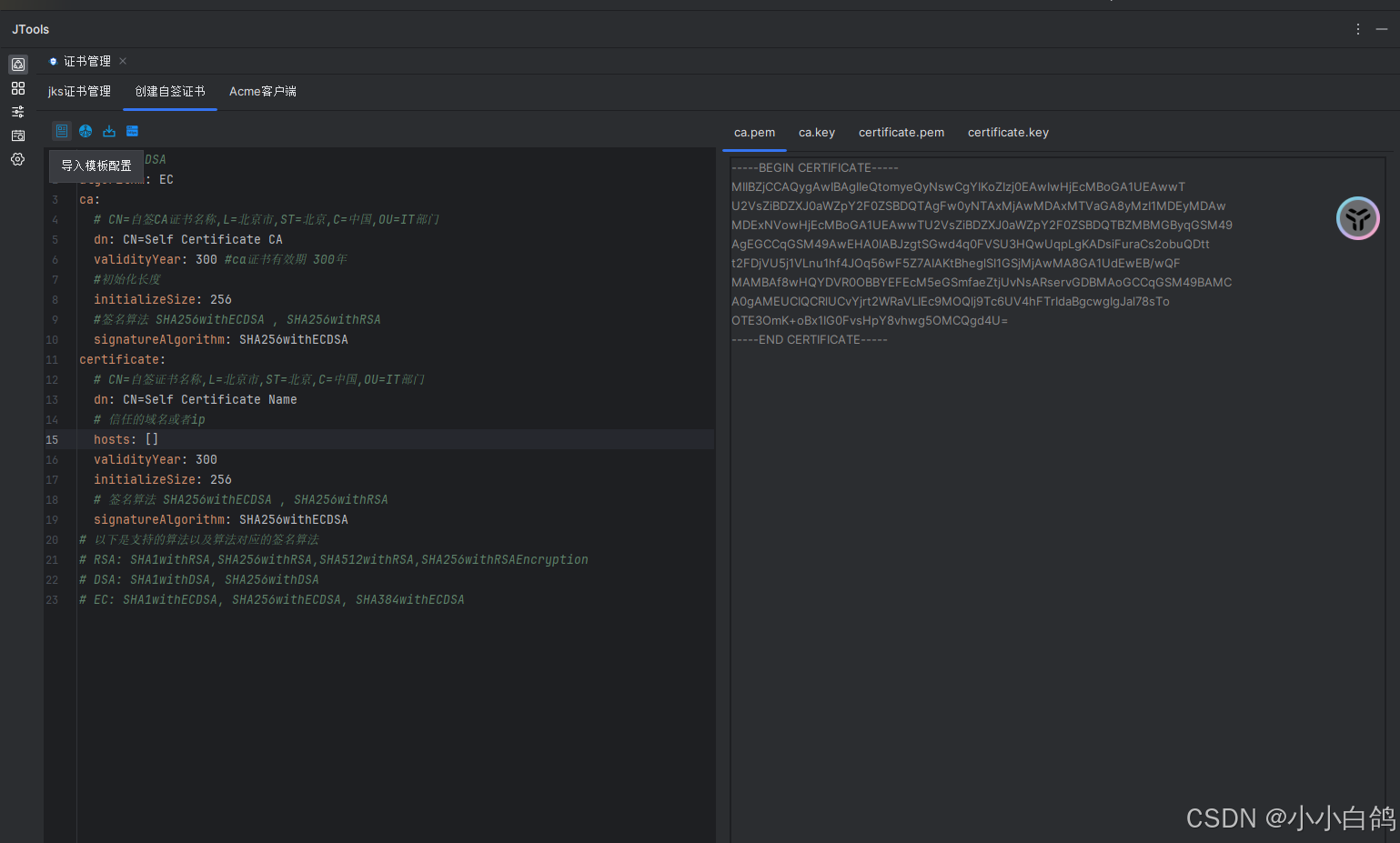This screenshot has height=843, width=1400.
Task: Click the import template configuration icon
Action: coord(61,131)
